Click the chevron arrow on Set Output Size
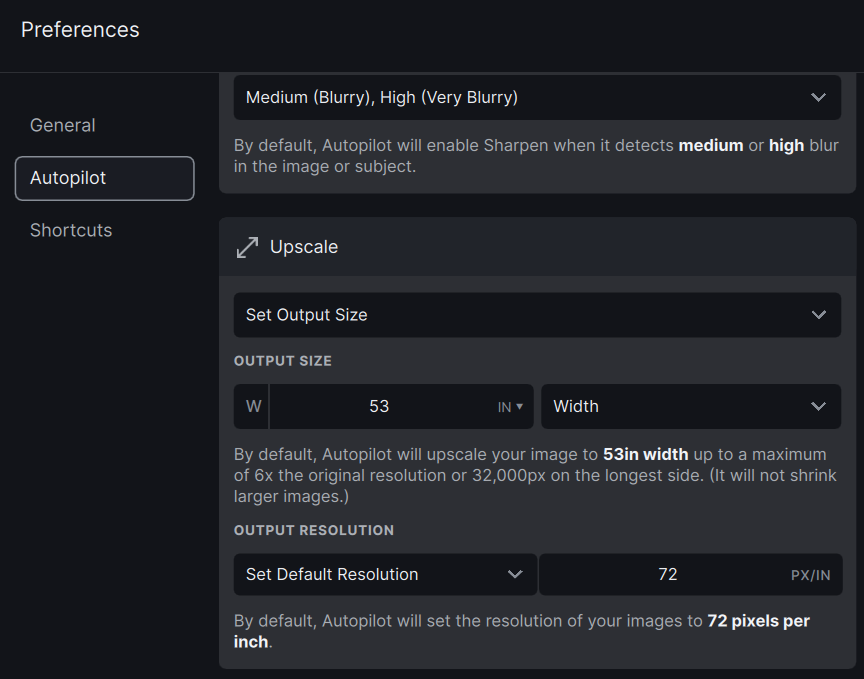 pyautogui.click(x=818, y=315)
